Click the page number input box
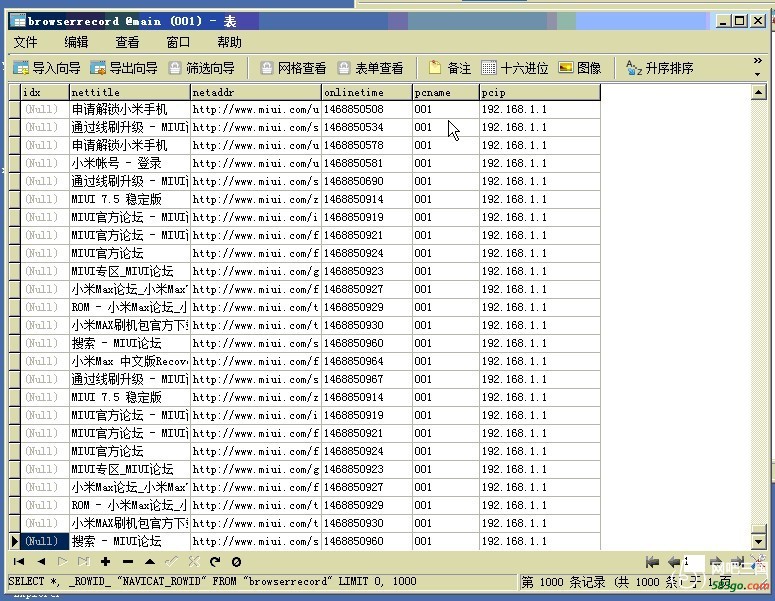775x601 pixels. coord(694,562)
